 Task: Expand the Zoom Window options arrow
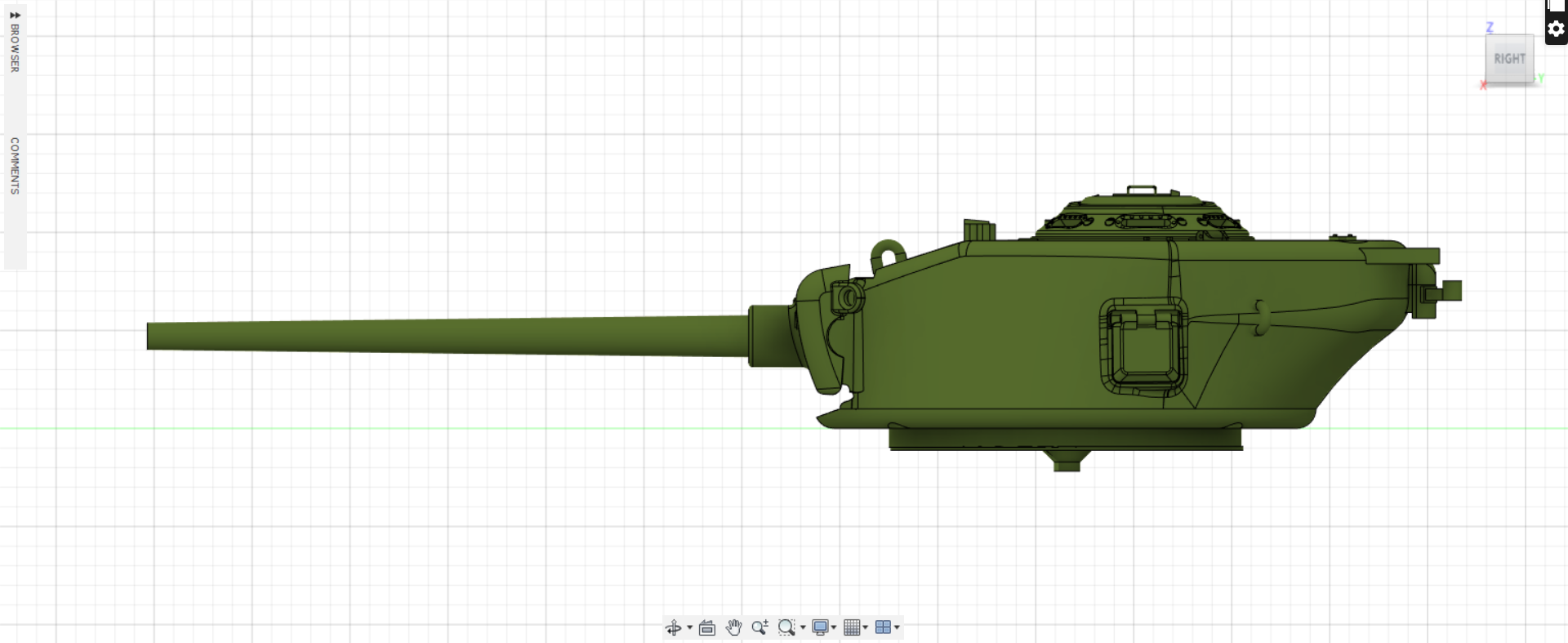pyautogui.click(x=804, y=627)
